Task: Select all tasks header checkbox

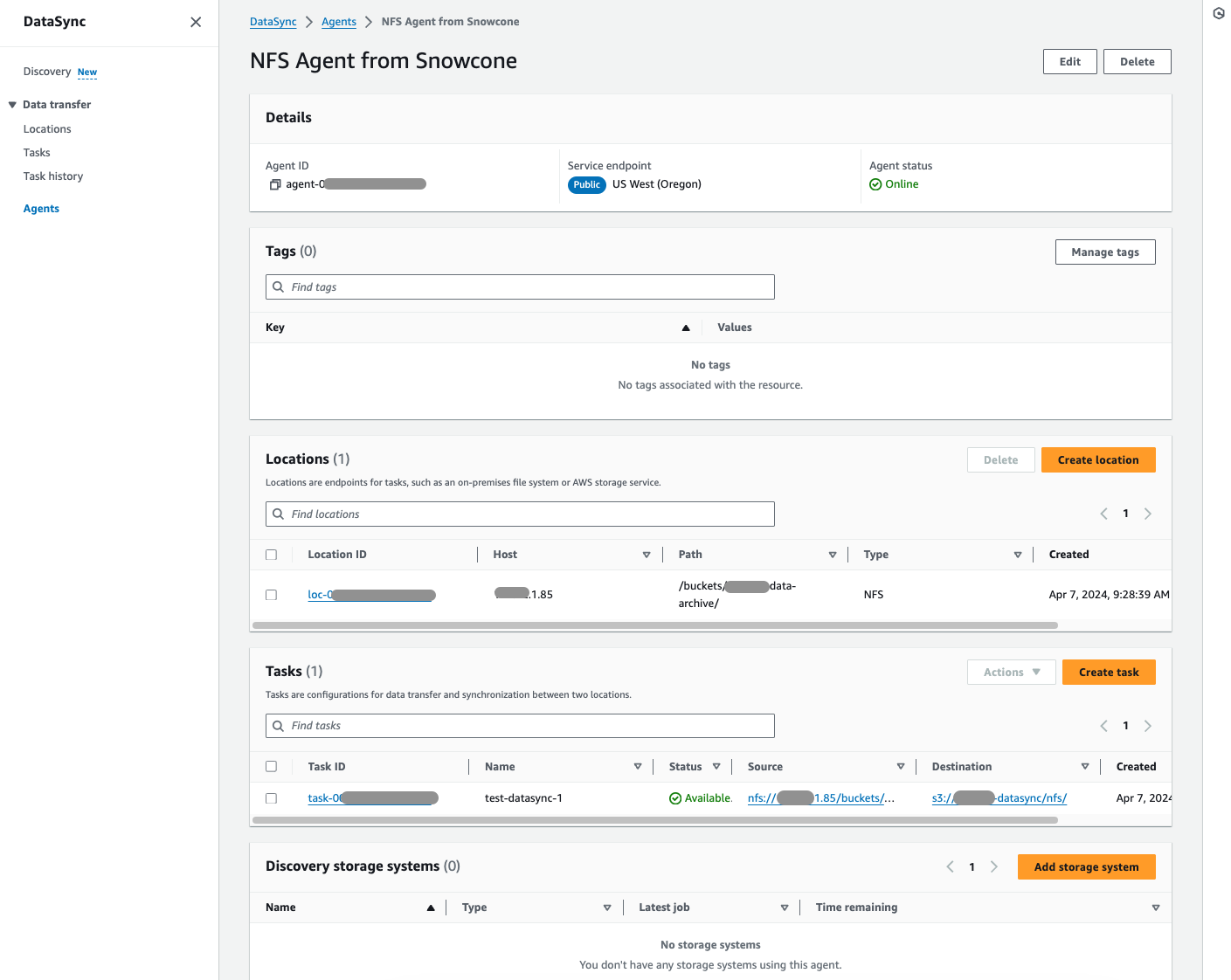Action: (x=271, y=766)
